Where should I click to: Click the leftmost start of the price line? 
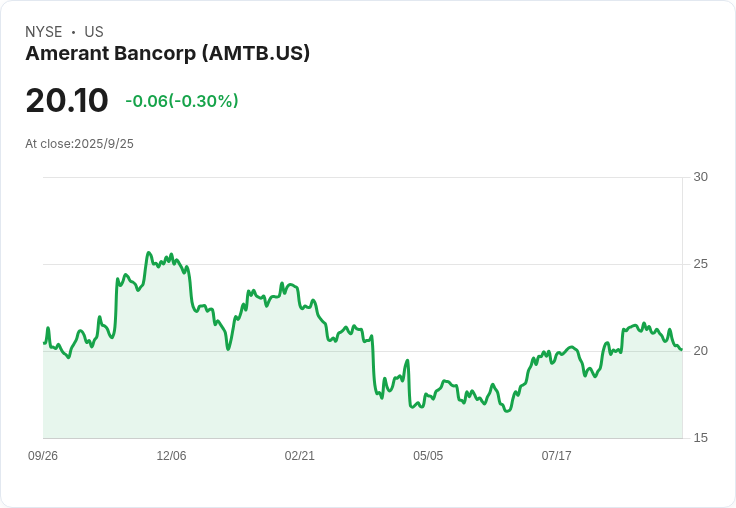(x=44, y=343)
